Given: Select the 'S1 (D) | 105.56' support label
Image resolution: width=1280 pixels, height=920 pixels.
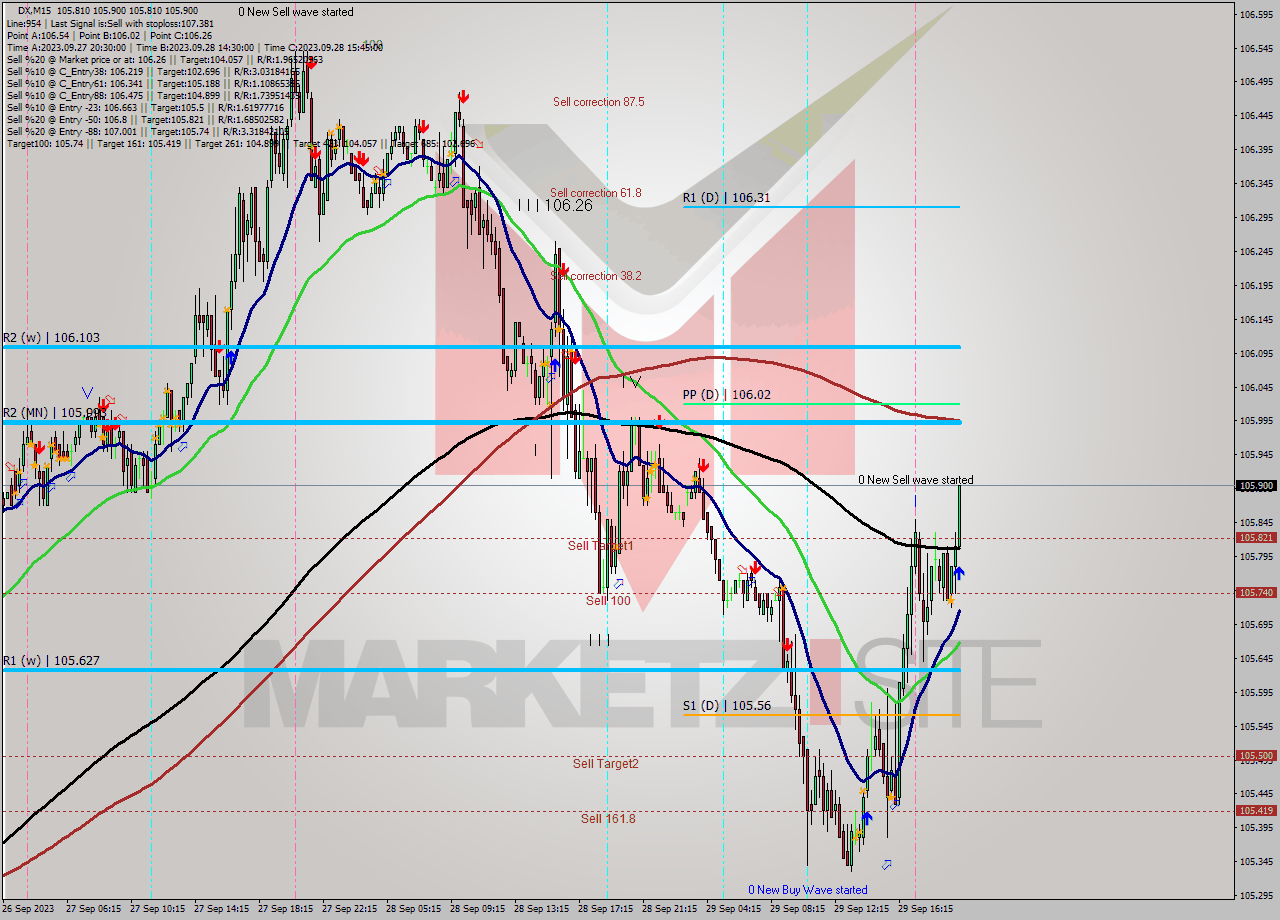Looking at the screenshot, I should 726,706.
